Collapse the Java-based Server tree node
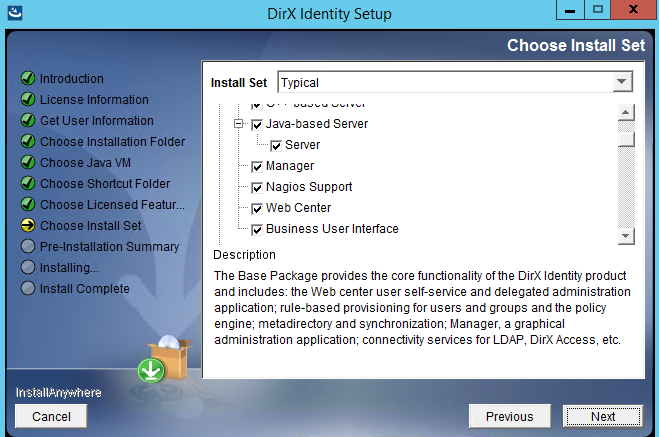 tap(239, 124)
